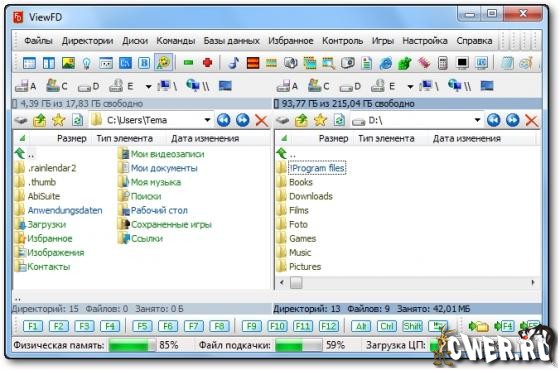Select drive C in the right panel
Image resolution: width=560 pixels, height=370 pixels.
(x=319, y=86)
